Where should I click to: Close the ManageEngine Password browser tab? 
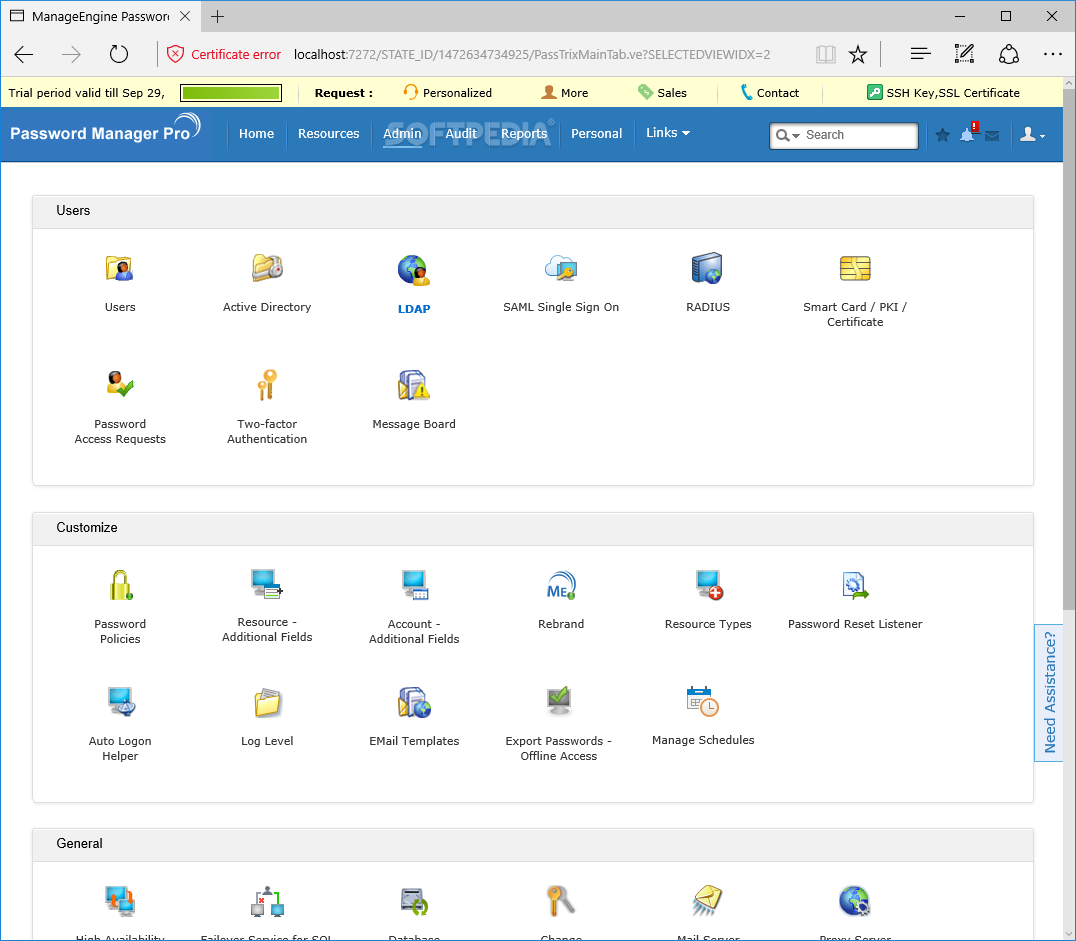[185, 16]
